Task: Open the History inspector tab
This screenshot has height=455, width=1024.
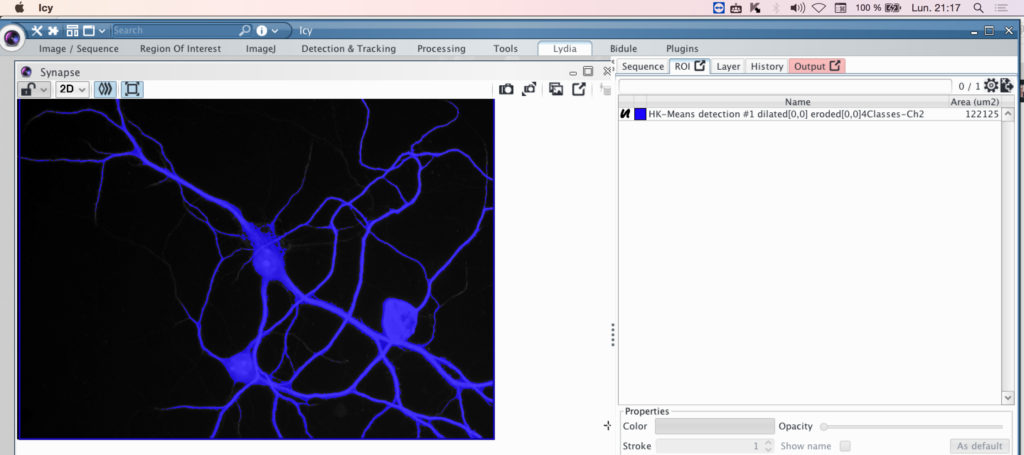Action: tap(767, 66)
